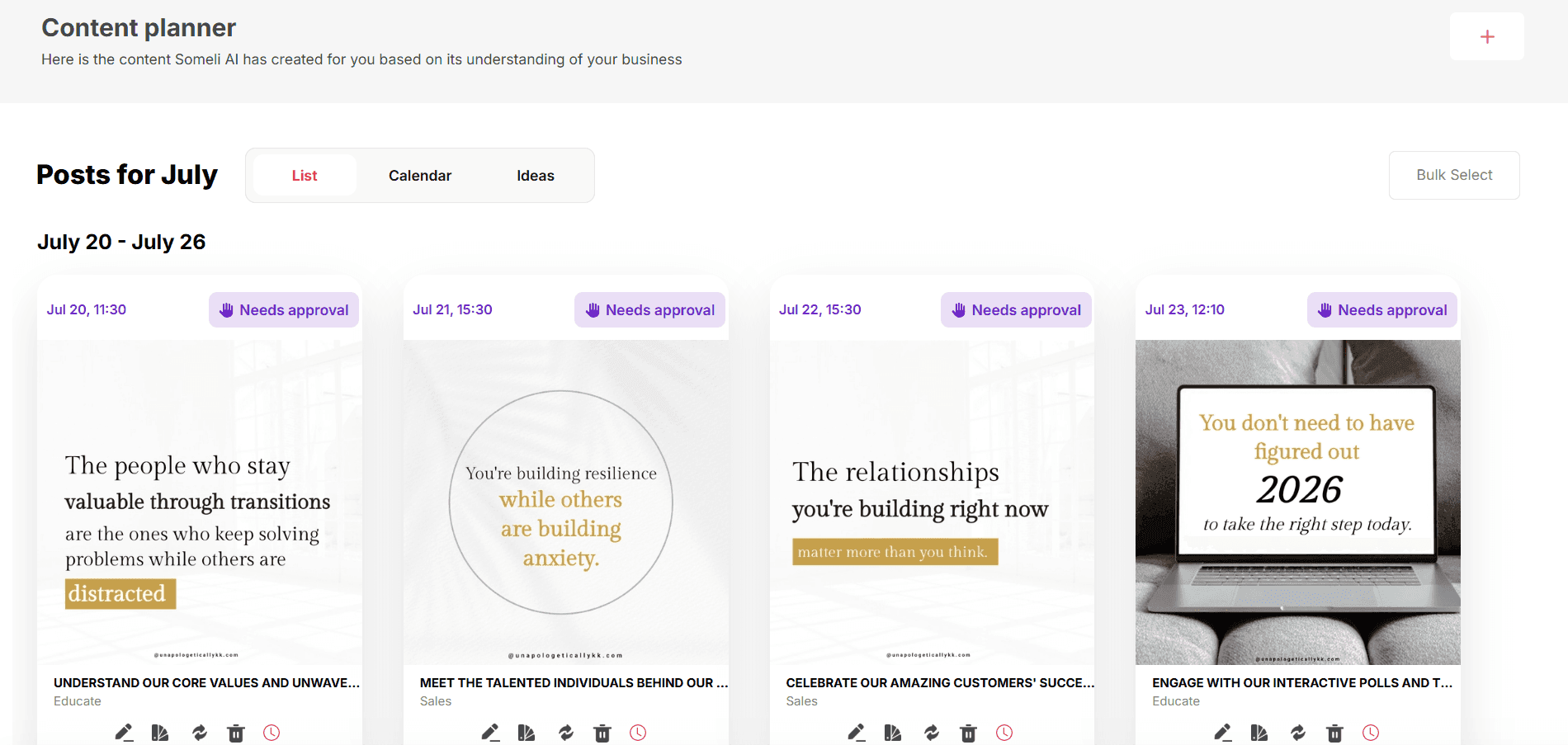Open schedule clock for Jul 21 post
Viewport: 1568px width, 745px height.
click(x=638, y=732)
